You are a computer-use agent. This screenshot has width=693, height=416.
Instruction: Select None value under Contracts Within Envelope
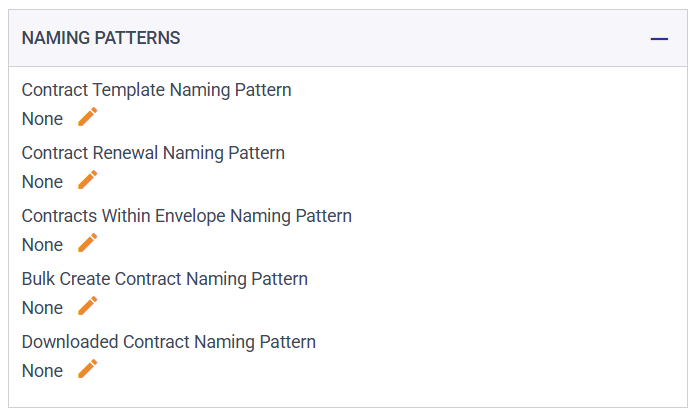(x=42, y=245)
